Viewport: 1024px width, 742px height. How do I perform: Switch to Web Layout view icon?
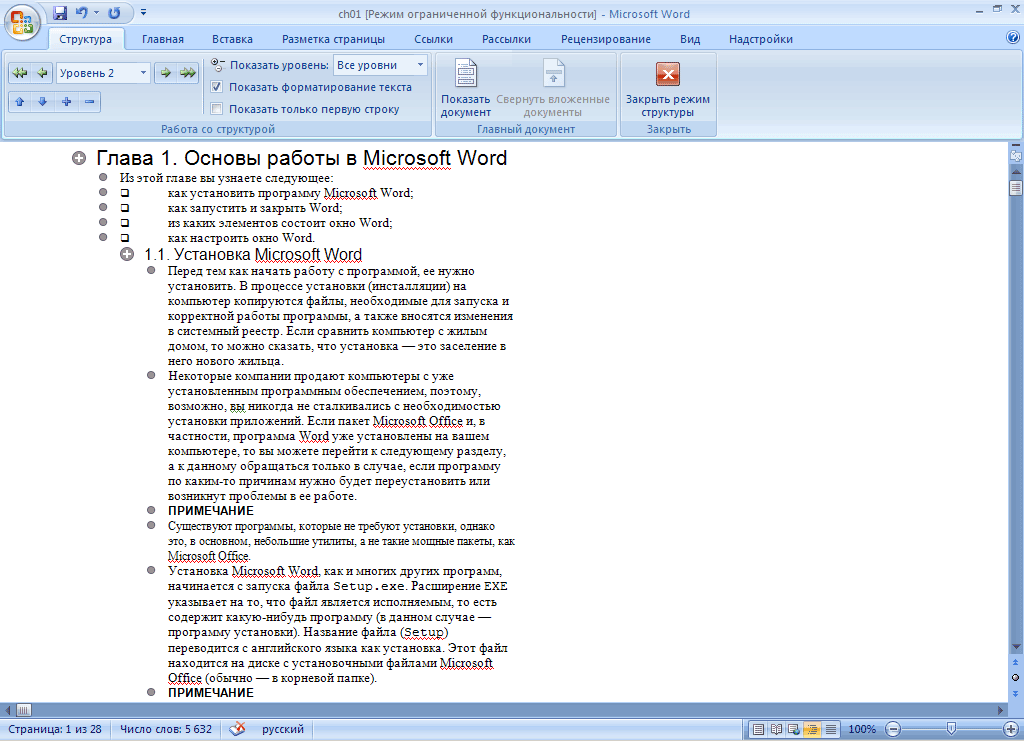click(x=794, y=730)
